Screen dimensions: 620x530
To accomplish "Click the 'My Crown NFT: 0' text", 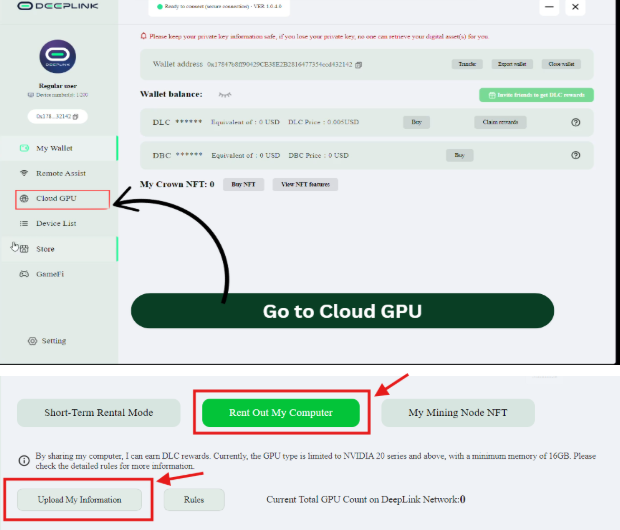I will click(x=177, y=184).
